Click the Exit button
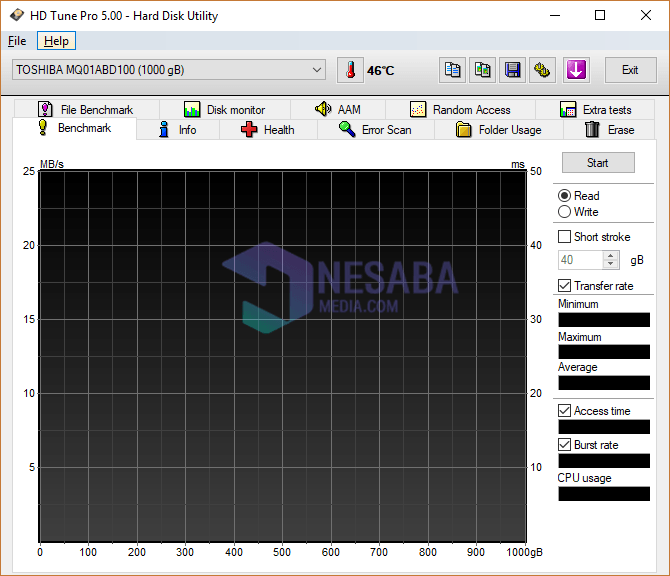 [630, 70]
